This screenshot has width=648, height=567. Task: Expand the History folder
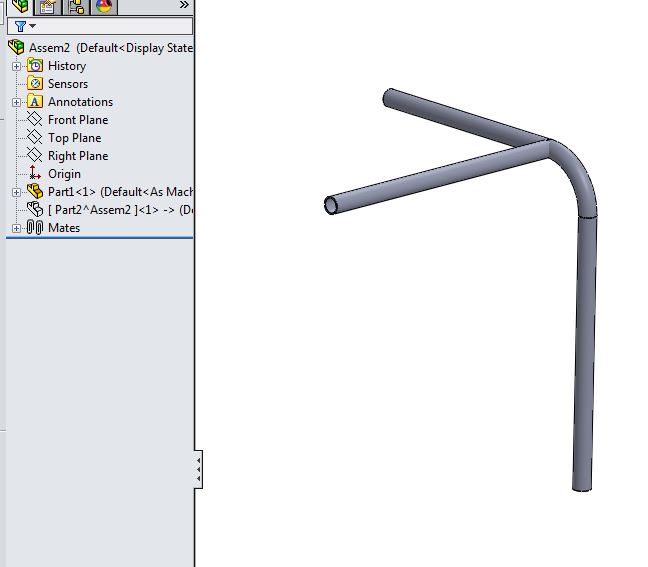point(16,66)
